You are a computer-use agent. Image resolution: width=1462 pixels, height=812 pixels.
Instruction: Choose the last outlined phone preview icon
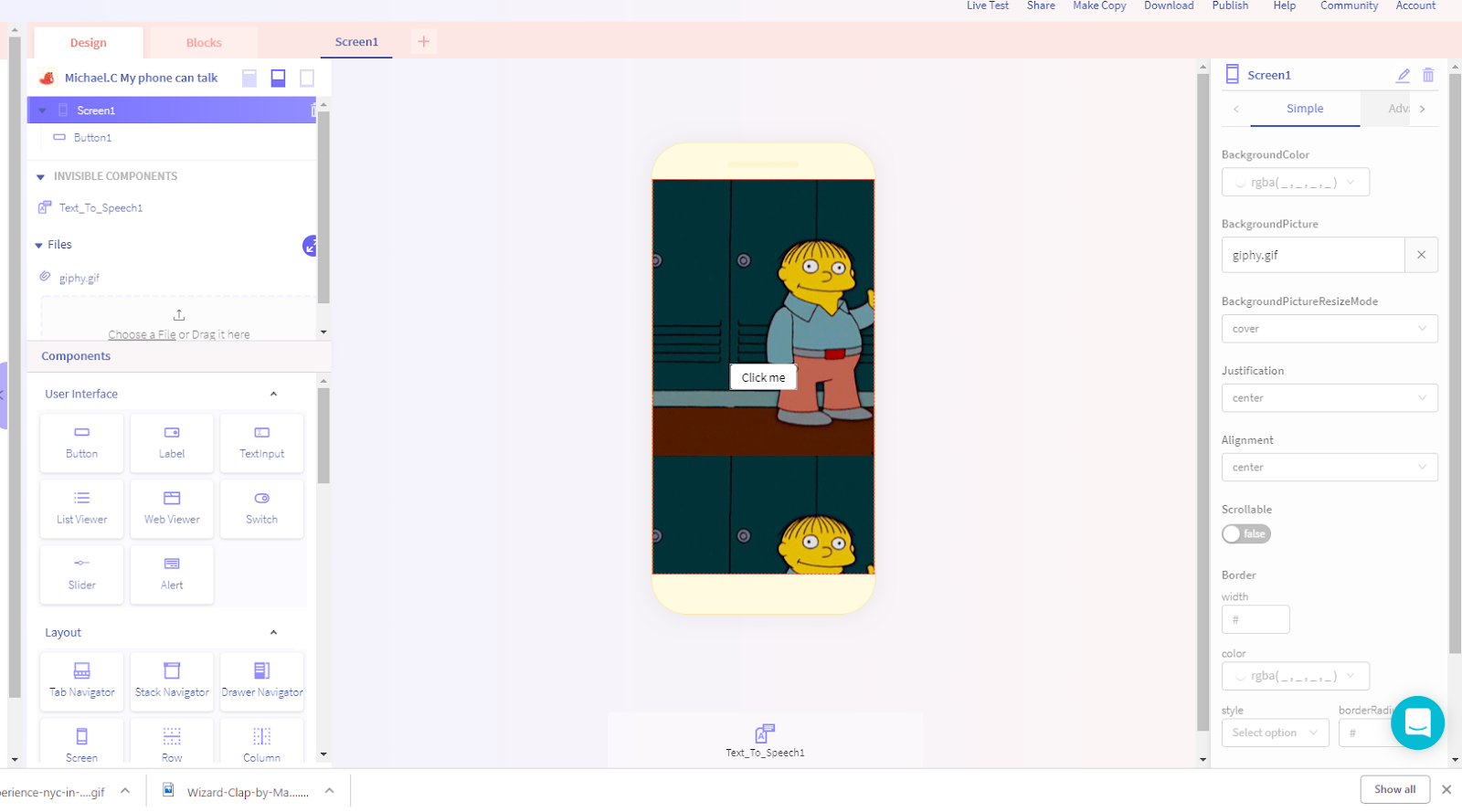point(307,79)
